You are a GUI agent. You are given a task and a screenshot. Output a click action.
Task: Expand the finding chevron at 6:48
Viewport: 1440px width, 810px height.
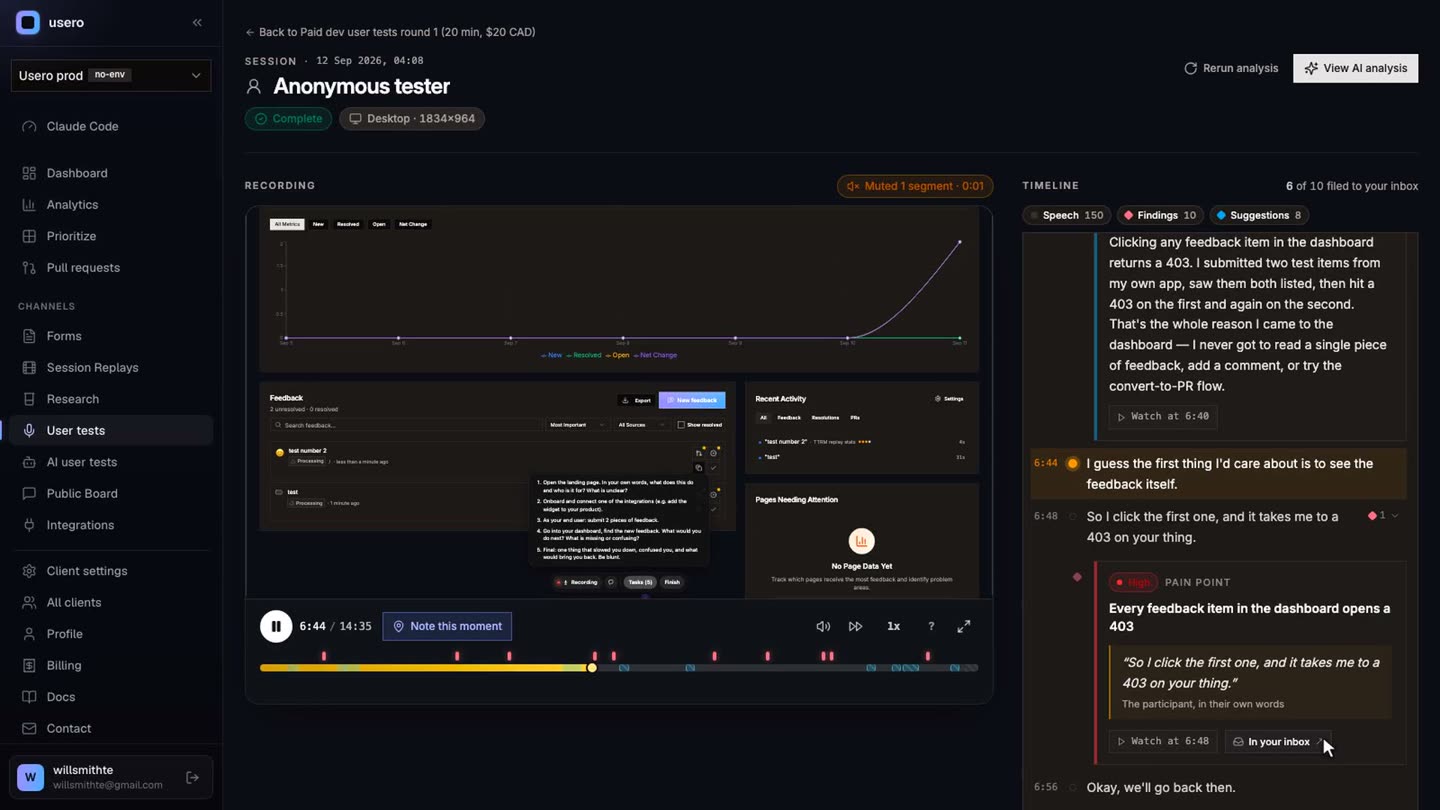click(x=1395, y=516)
